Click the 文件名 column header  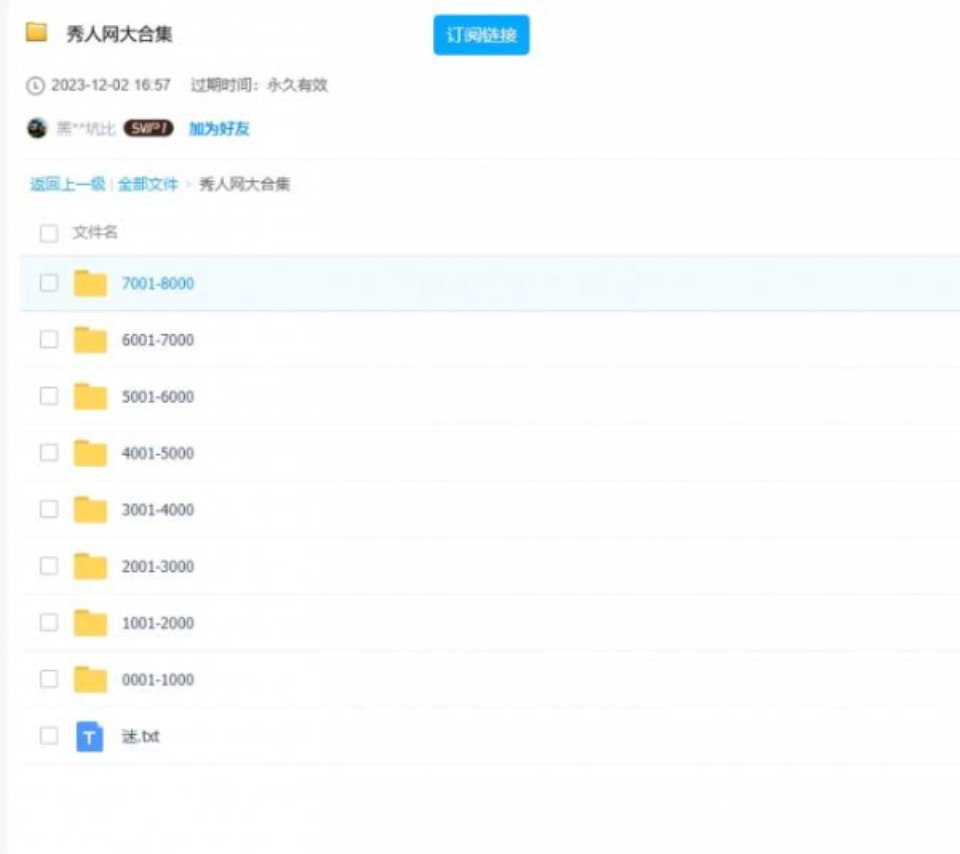[x=95, y=232]
